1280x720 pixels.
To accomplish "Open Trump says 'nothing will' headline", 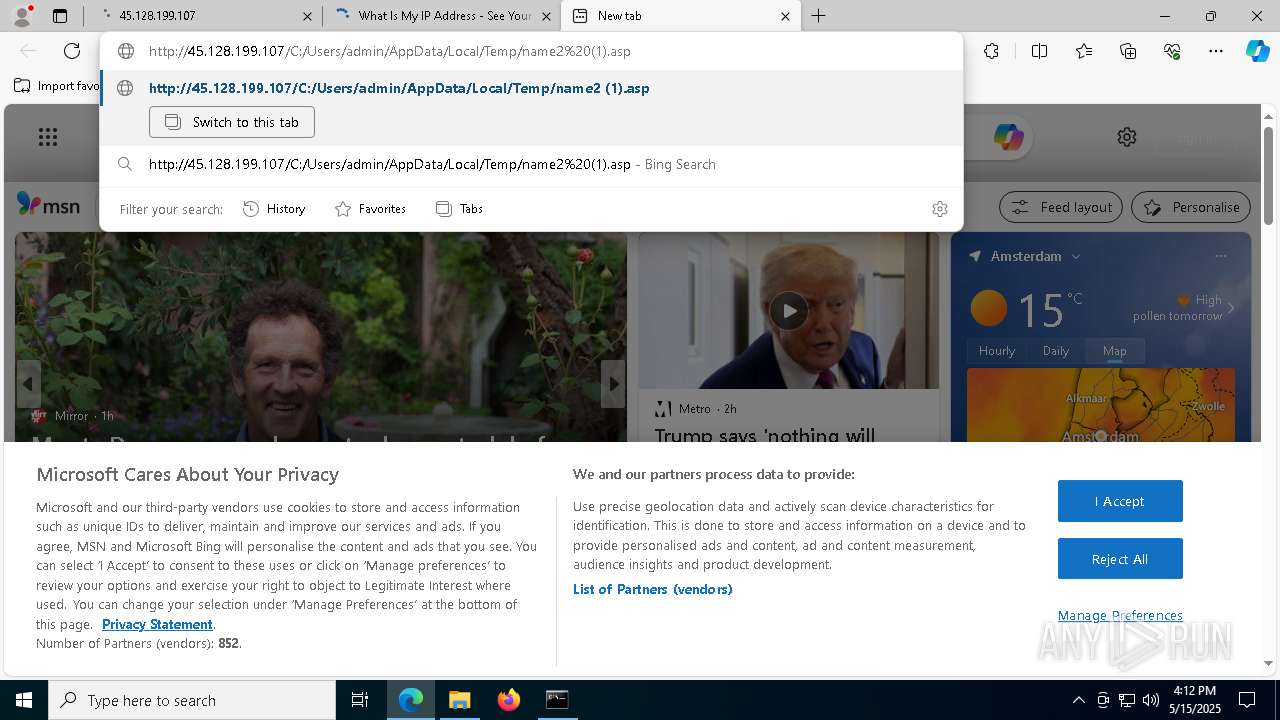I will pyautogui.click(x=765, y=435).
